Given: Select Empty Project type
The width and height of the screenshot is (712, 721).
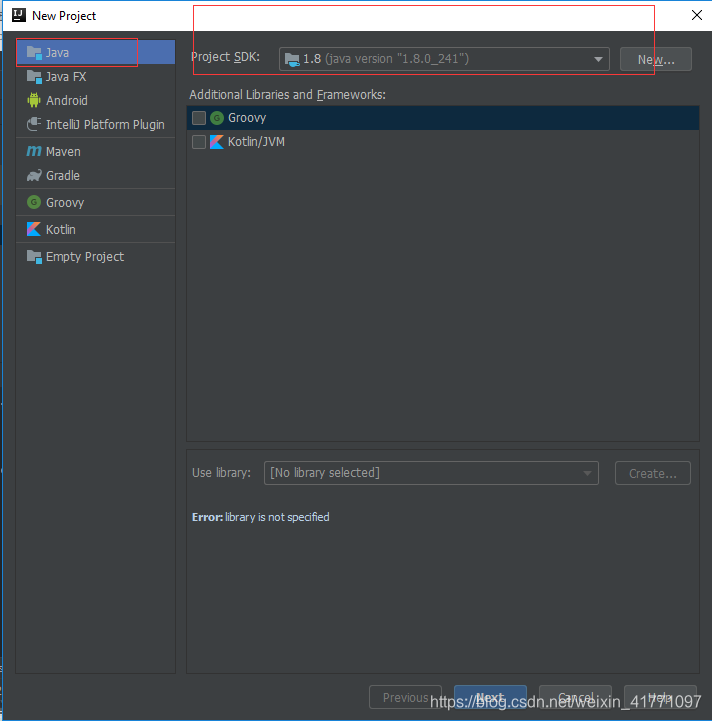Looking at the screenshot, I should coord(96,257).
